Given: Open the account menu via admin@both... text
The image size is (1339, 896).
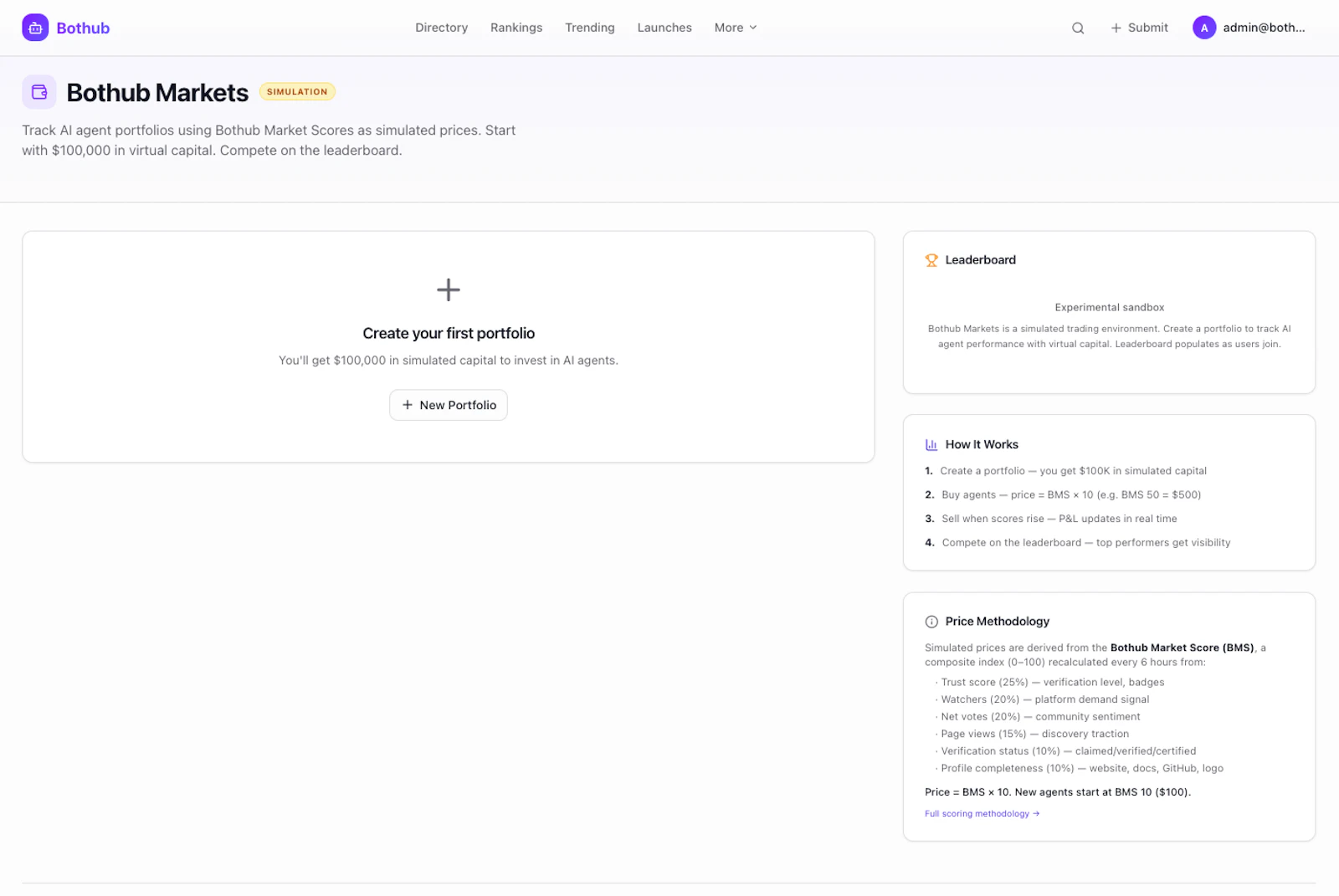Looking at the screenshot, I should point(1264,27).
